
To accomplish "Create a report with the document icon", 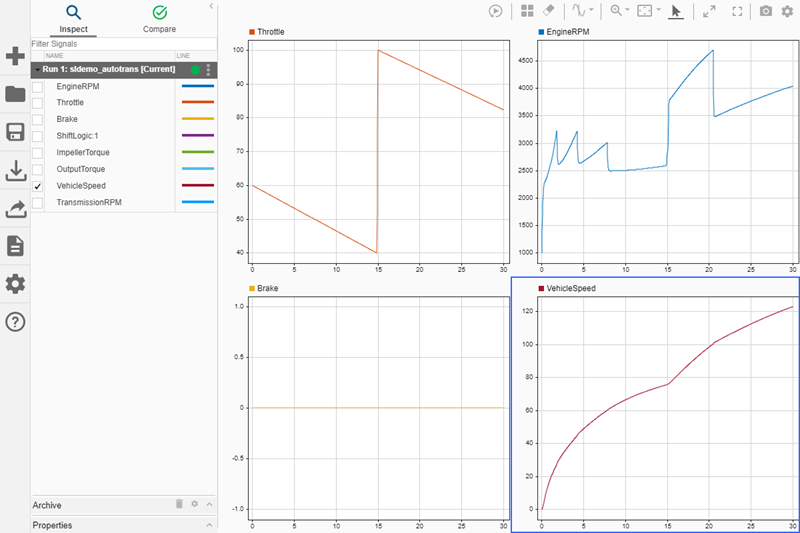I will (x=15, y=246).
